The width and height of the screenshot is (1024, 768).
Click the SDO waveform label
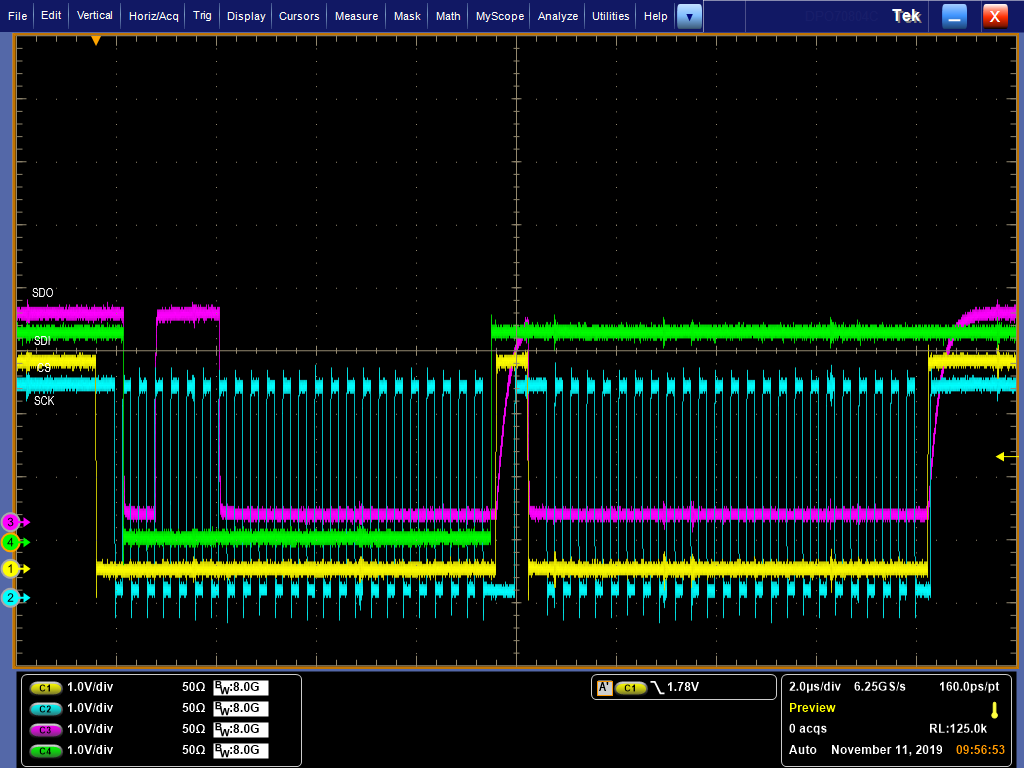(x=43, y=293)
